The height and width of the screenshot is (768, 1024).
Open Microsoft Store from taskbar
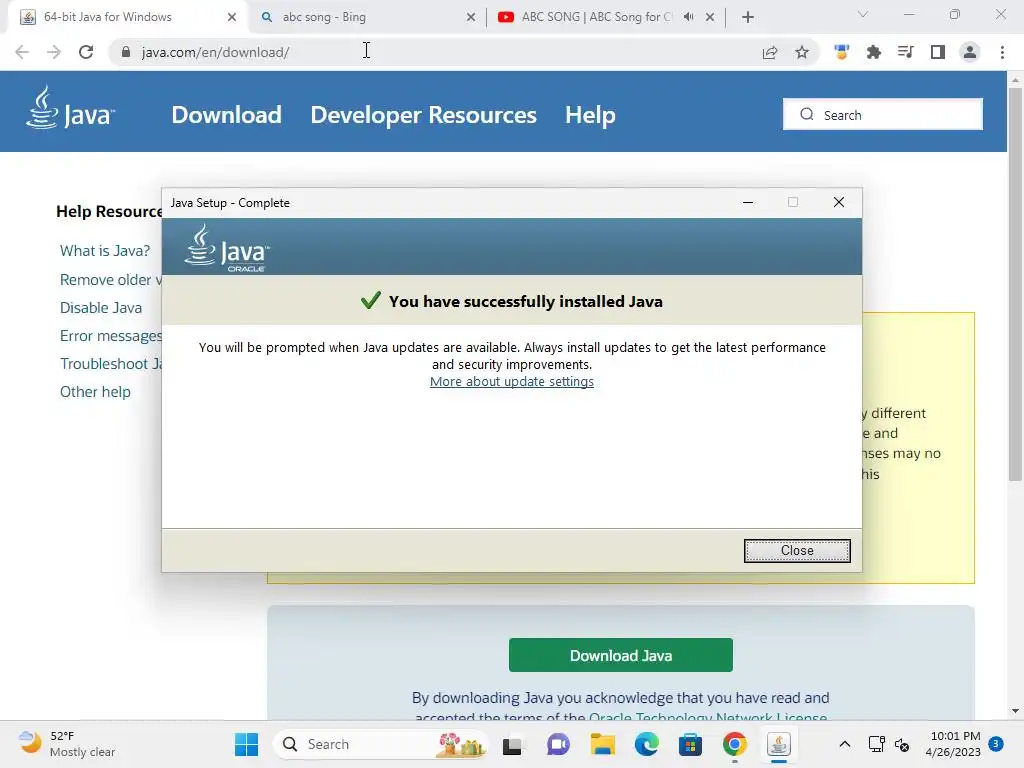tap(690, 744)
